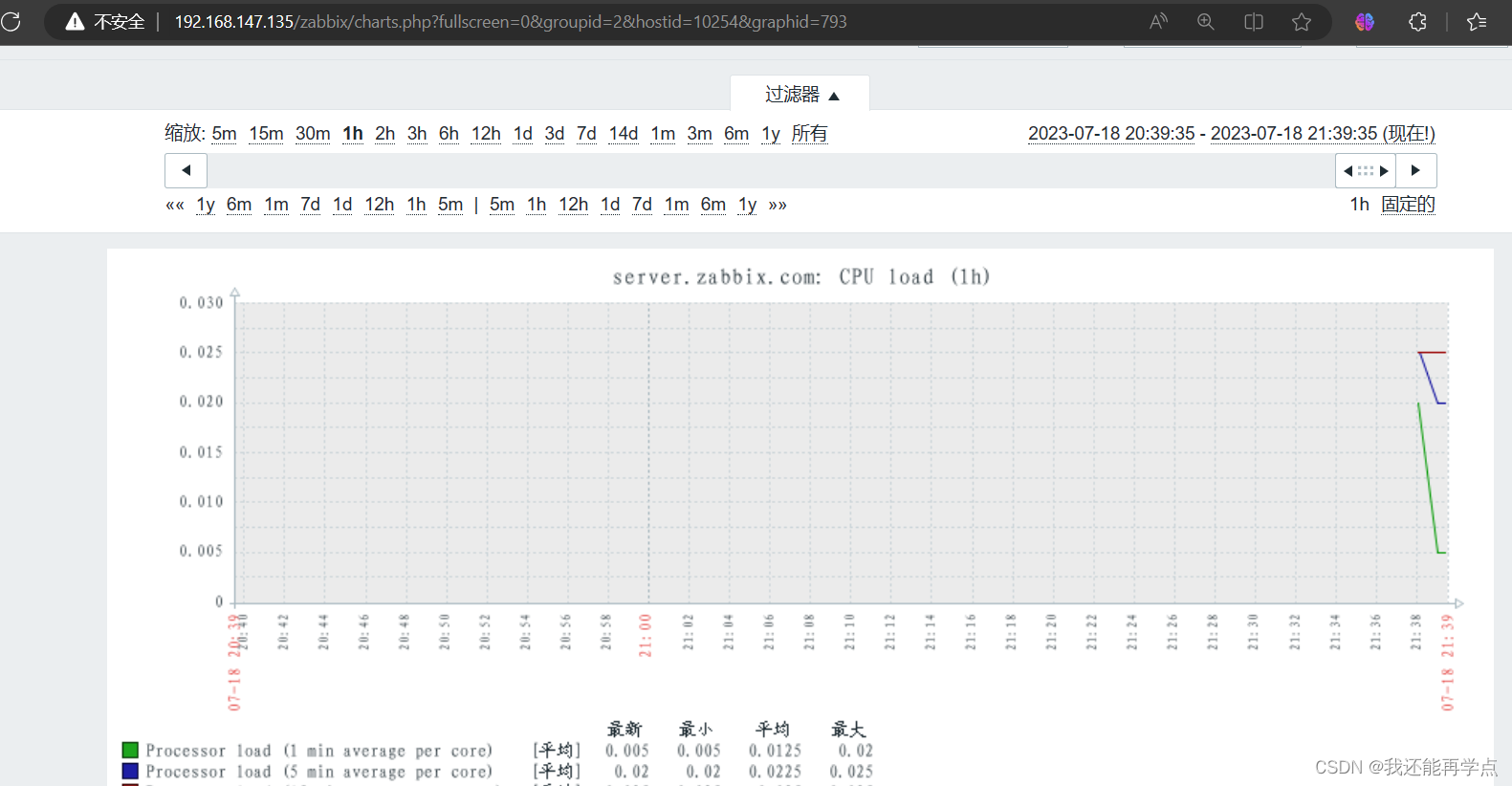Screen dimensions: 1512x786
Task: Set zoom to 14d
Action: point(624,133)
